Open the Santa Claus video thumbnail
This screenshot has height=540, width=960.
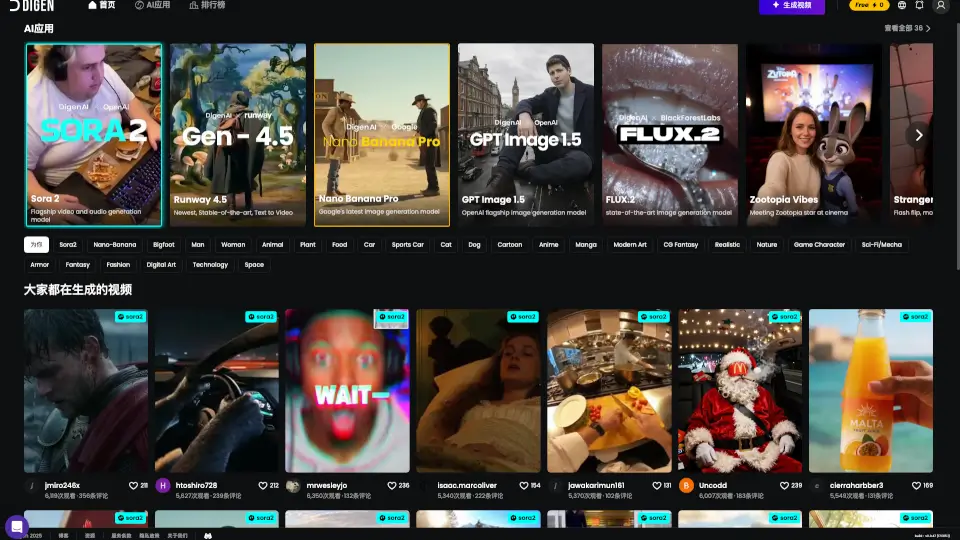point(740,390)
